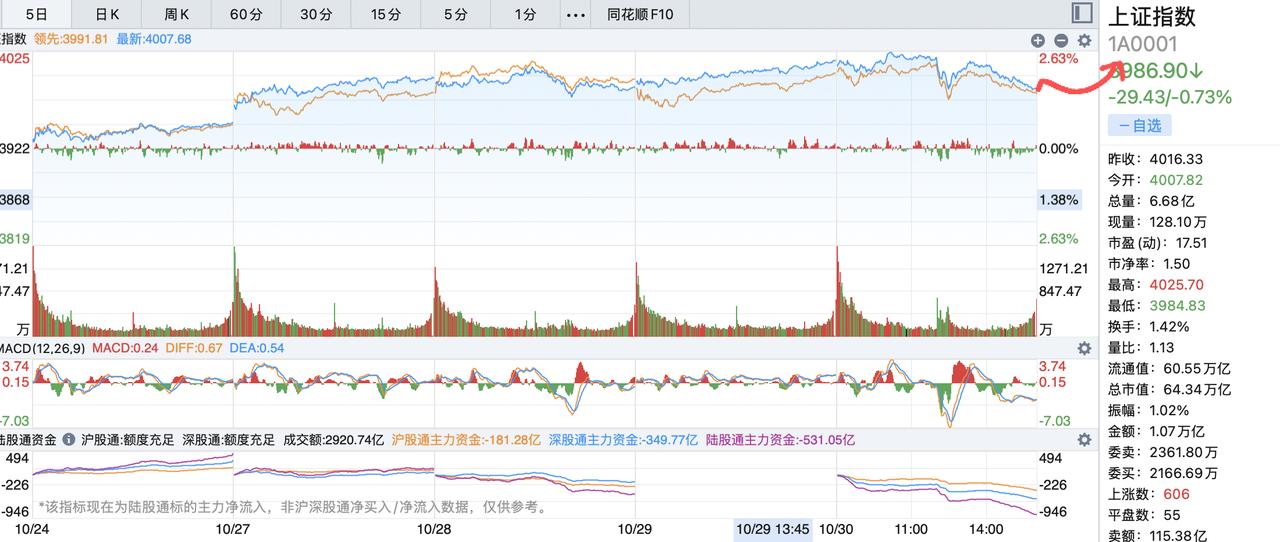
Task: Zoom out the chart with the minus icon
Action: (x=1060, y=41)
